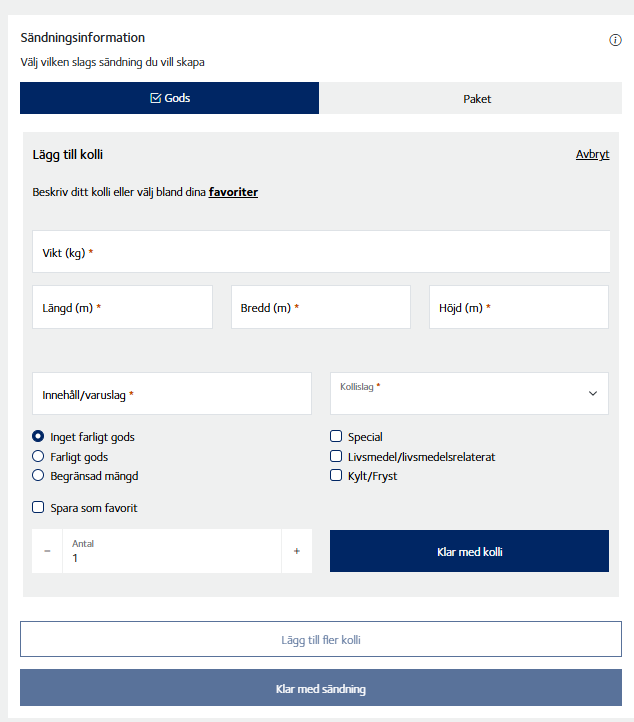The image size is (634, 722).
Task: Tick the Livsmedel/livsmedelsrelaterat checkbox
Action: (x=336, y=456)
